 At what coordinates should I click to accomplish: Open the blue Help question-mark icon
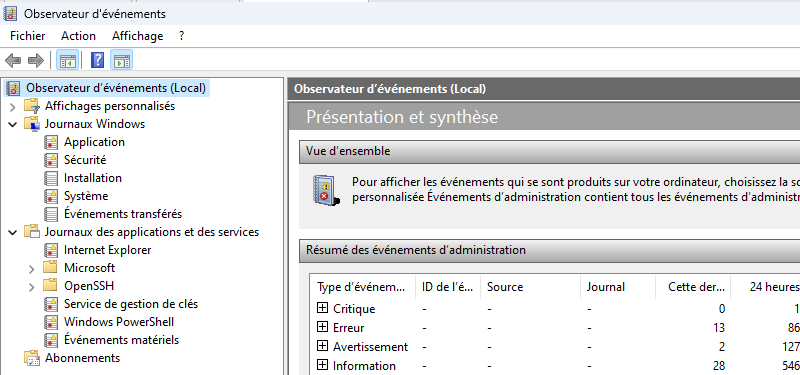pos(97,60)
